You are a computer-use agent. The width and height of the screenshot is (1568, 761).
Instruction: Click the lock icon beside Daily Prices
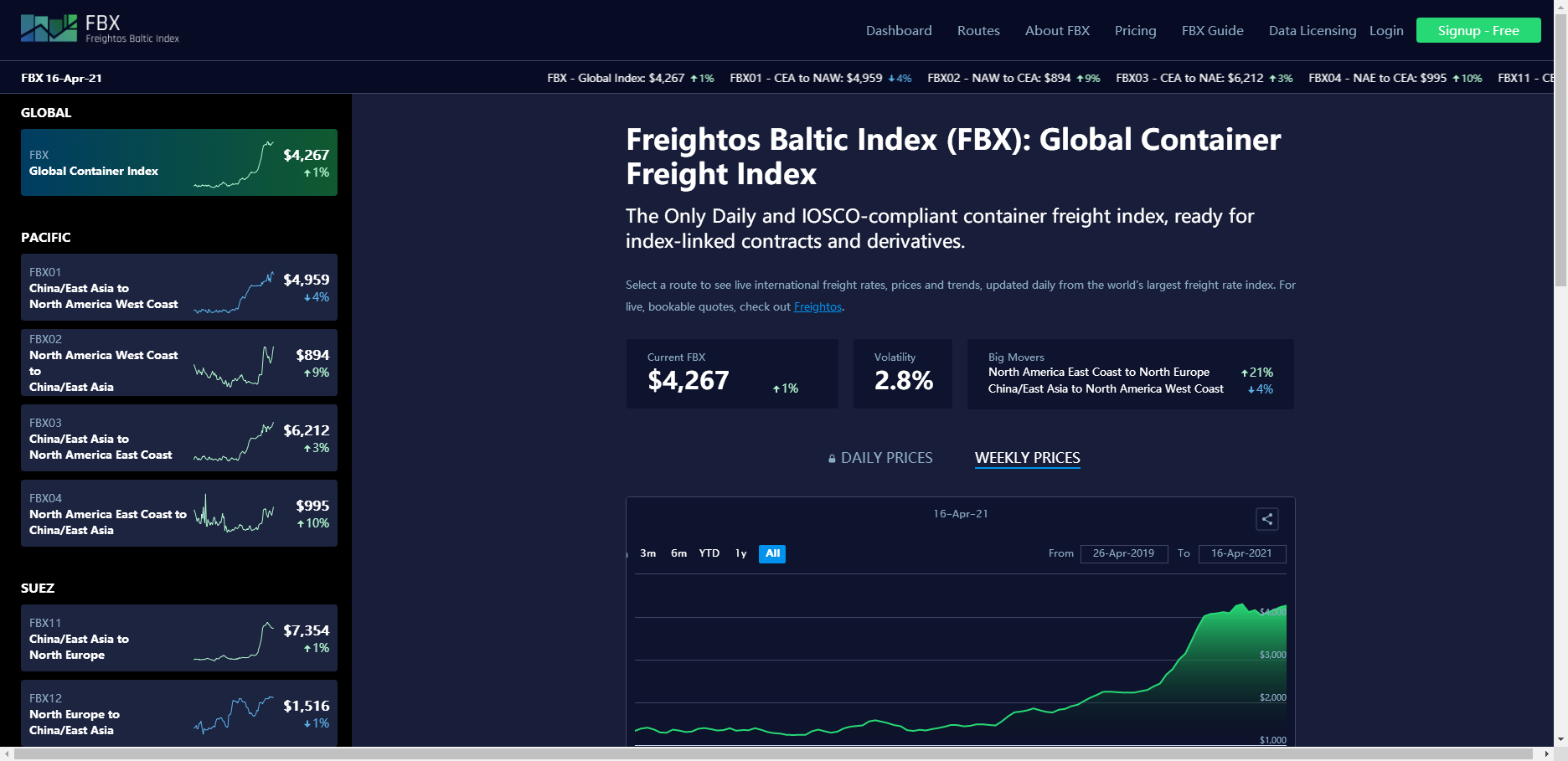pyautogui.click(x=832, y=459)
